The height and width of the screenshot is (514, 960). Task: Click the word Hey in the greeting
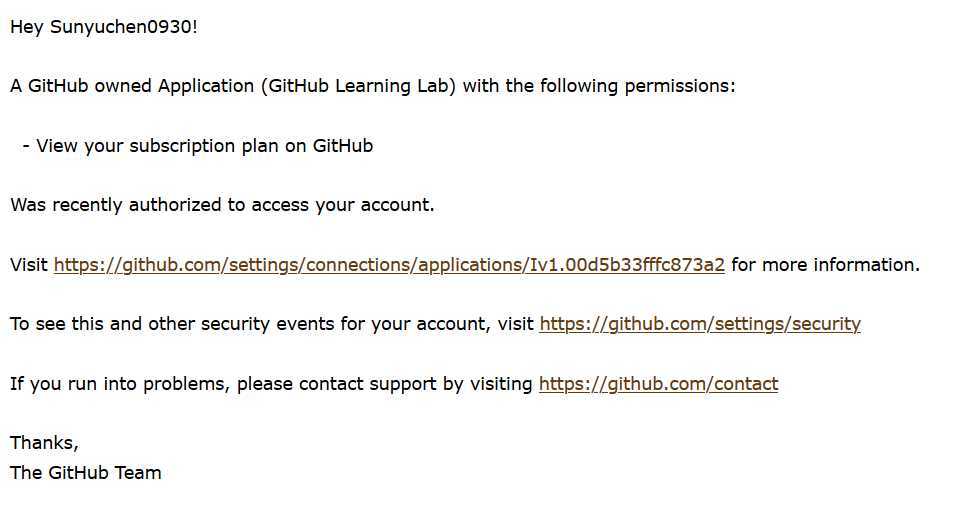27,28
